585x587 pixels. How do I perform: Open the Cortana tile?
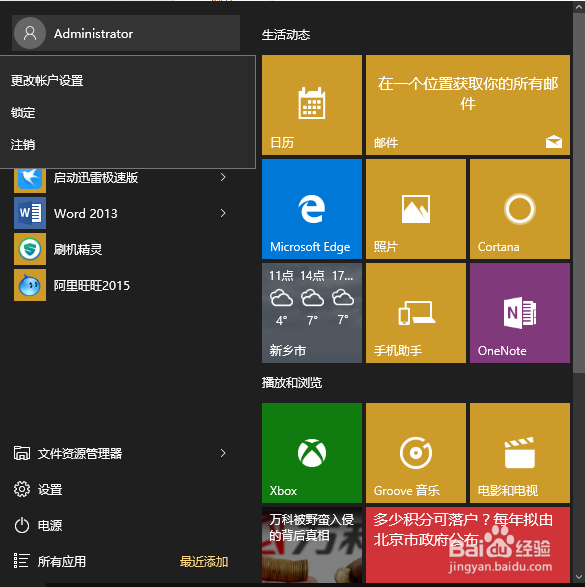point(520,209)
